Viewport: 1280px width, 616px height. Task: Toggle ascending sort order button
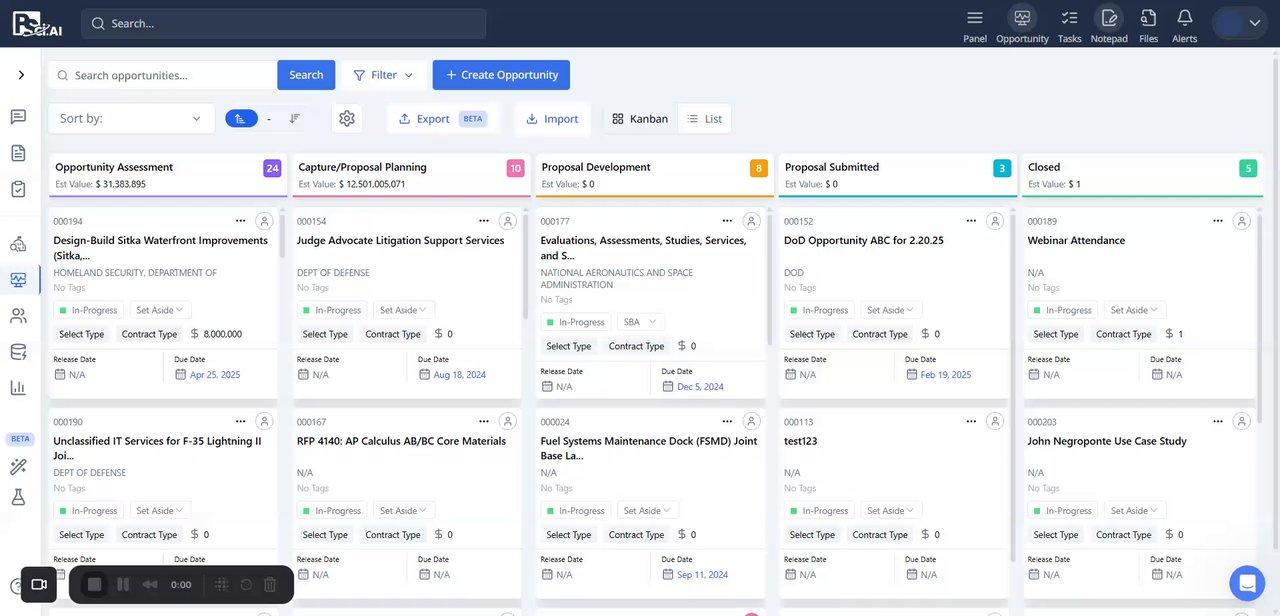click(241, 118)
